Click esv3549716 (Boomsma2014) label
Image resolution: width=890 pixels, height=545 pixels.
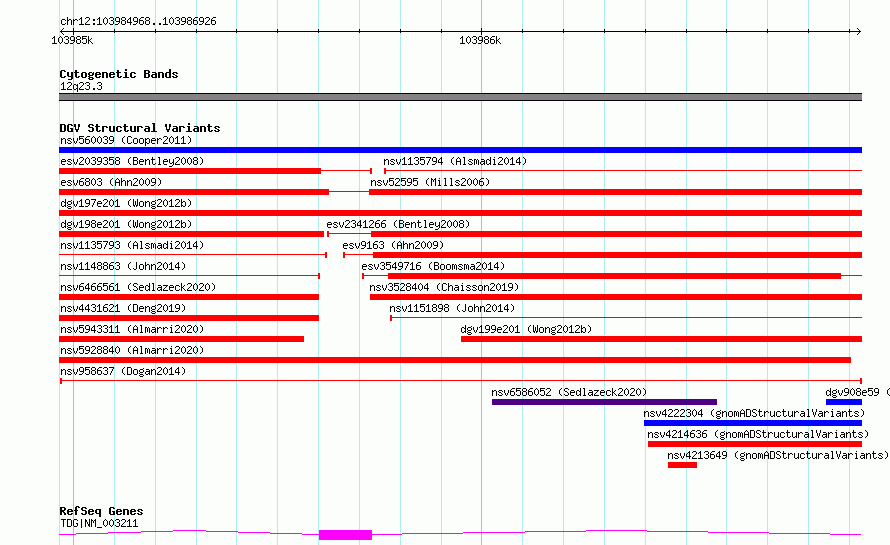[433, 266]
